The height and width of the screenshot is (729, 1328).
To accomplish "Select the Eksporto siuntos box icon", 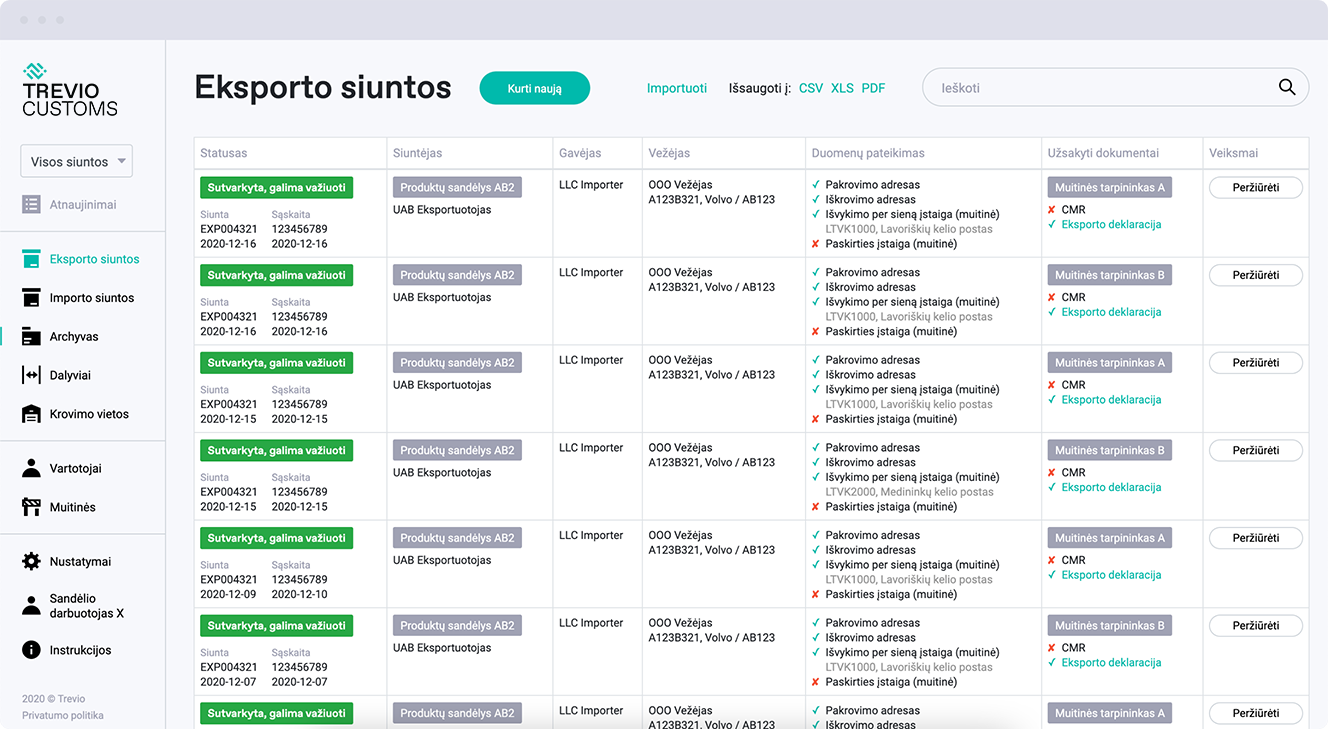I will [x=31, y=259].
